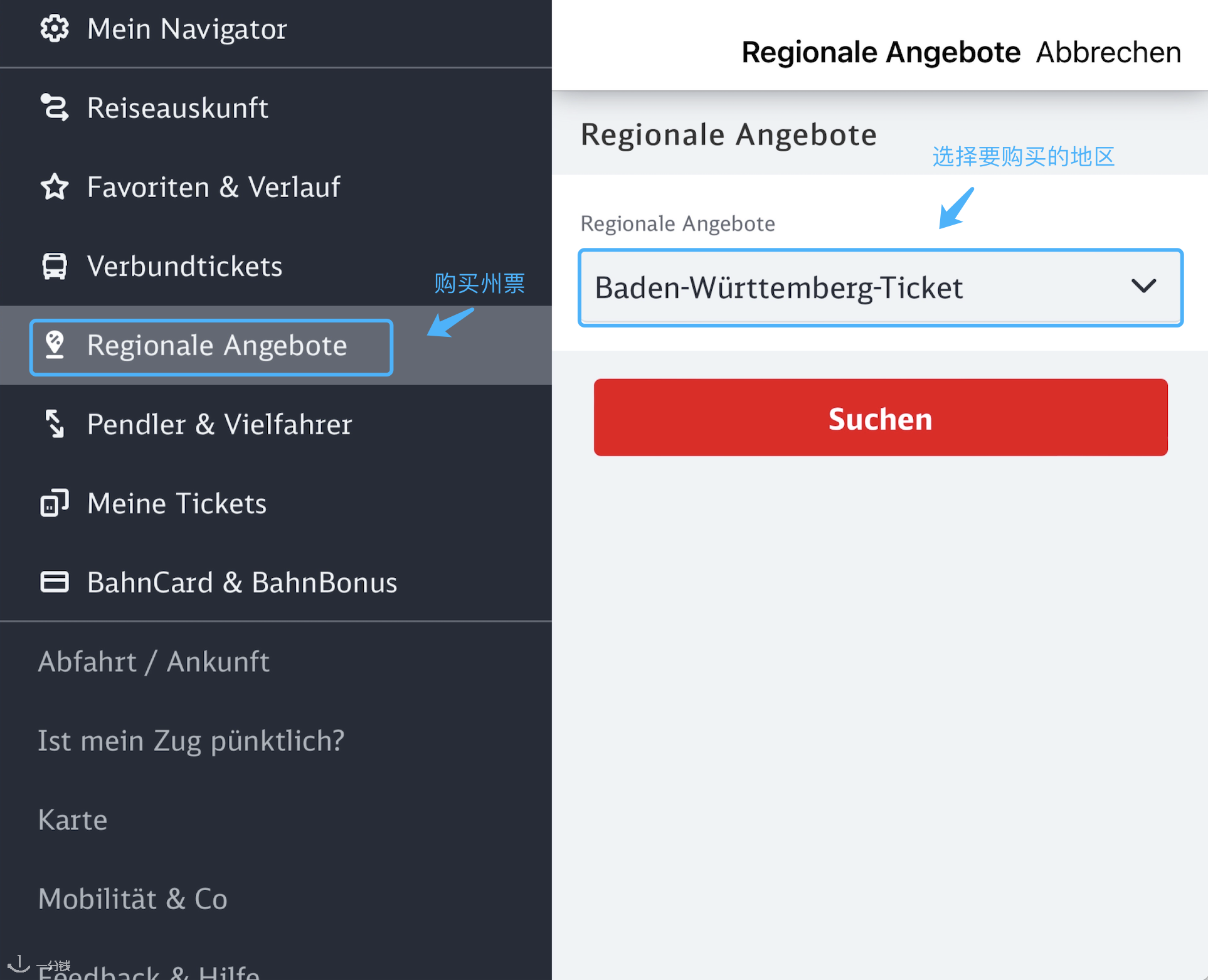Screen dimensions: 1208x980
Task: Select Ist mein Zug pünktlich?
Action: (191, 740)
